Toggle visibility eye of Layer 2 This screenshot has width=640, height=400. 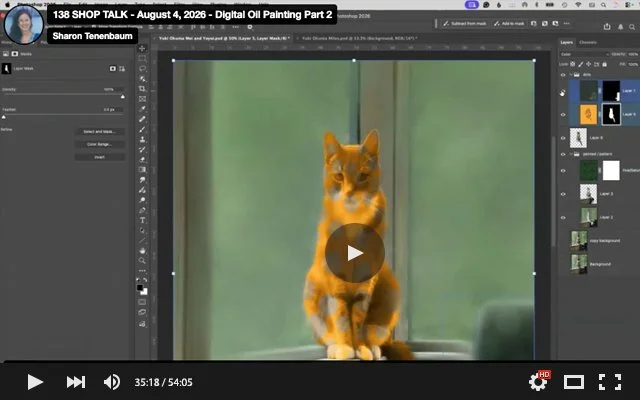(563, 218)
